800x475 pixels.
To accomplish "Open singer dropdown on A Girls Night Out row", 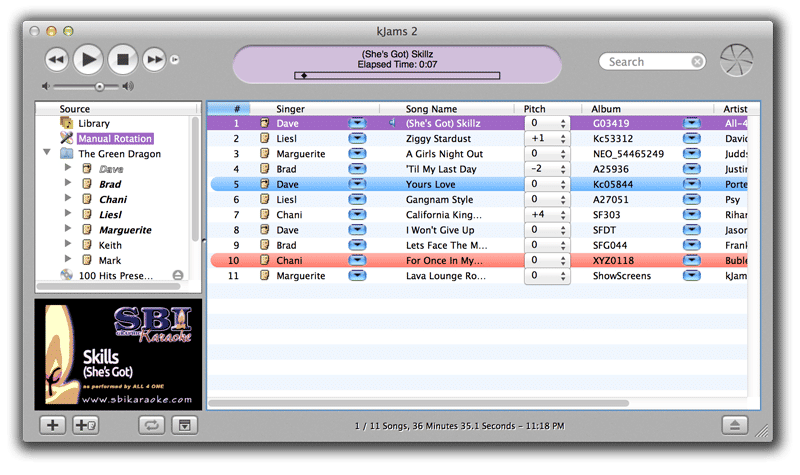I will 357,154.
